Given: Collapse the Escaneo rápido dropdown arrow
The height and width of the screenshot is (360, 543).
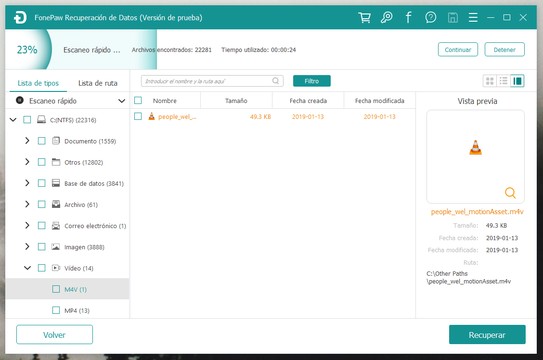Looking at the screenshot, I should pos(122,101).
